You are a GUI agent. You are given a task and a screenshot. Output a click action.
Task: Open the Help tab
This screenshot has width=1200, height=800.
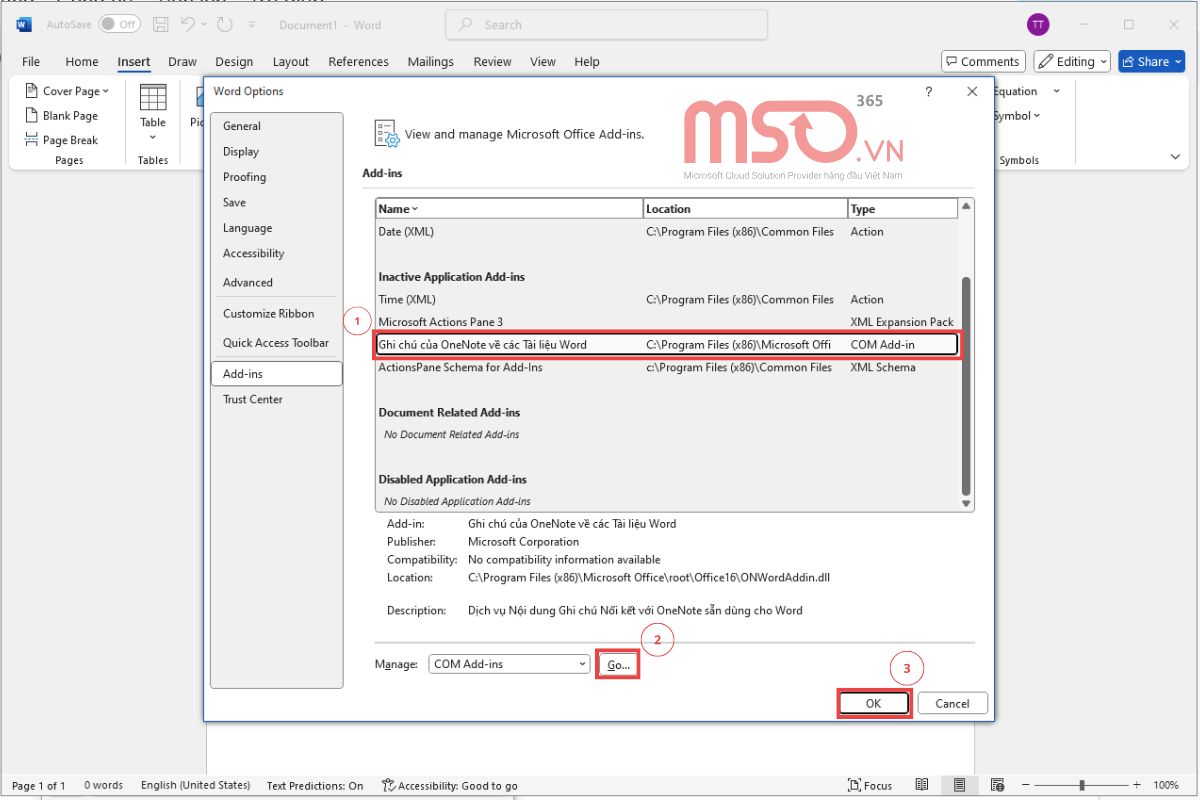(x=587, y=61)
